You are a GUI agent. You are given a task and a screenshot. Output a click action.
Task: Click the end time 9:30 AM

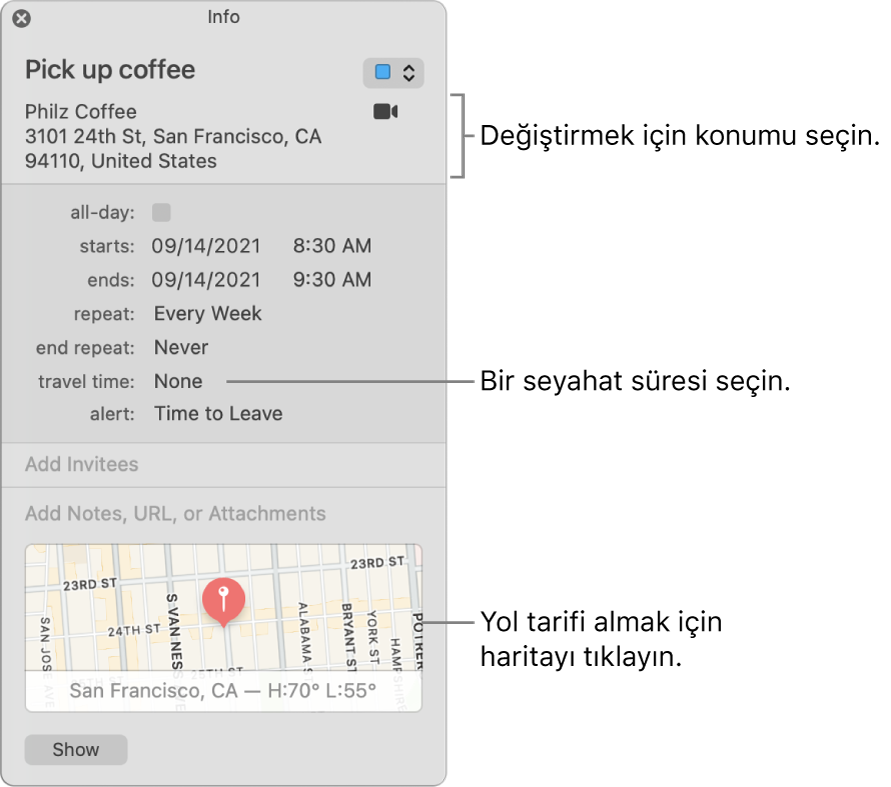(332, 280)
